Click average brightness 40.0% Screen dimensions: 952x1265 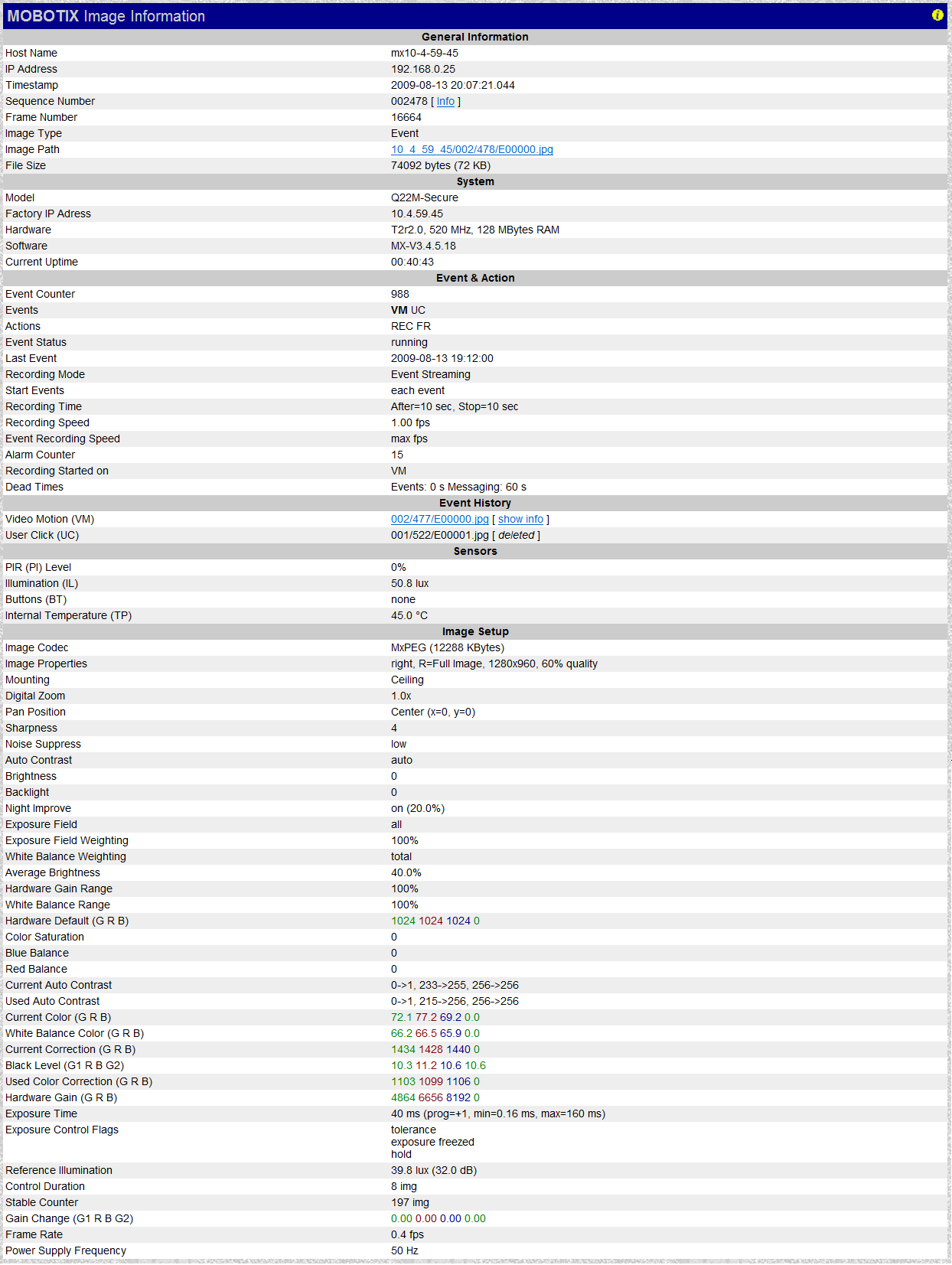[x=406, y=872]
